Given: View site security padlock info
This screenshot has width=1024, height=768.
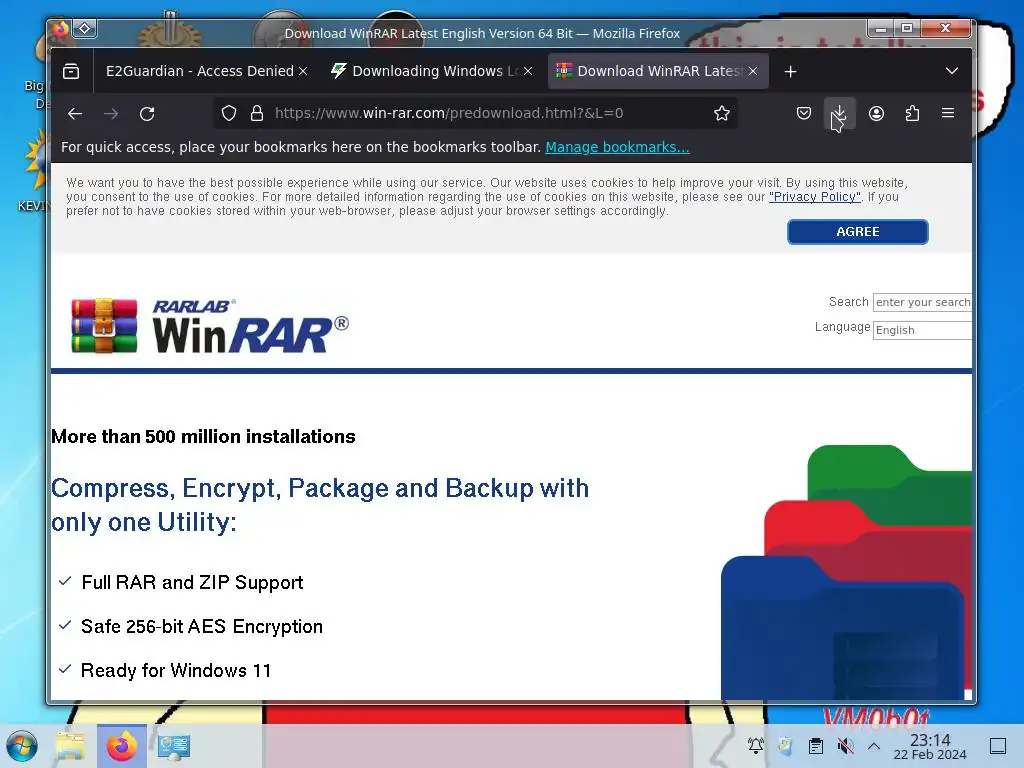Looking at the screenshot, I should coord(257,114).
